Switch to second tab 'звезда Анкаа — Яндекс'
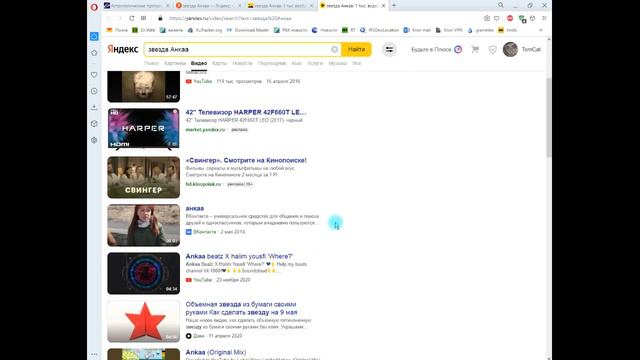Image resolution: width=640 pixels, height=360 pixels. click(x=208, y=6)
